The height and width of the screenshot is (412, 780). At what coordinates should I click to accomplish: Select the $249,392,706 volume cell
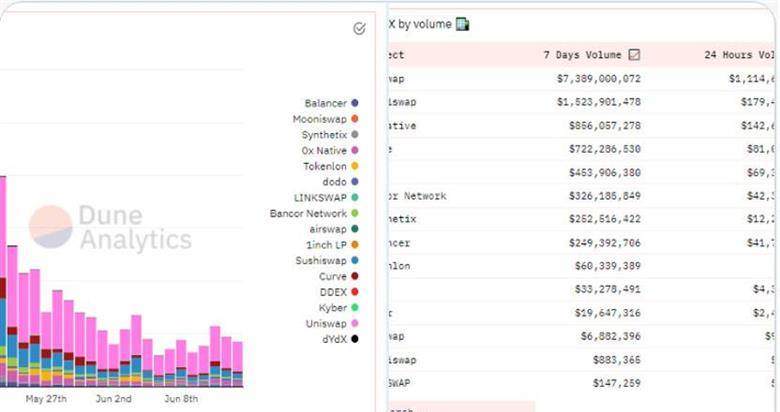pos(604,243)
